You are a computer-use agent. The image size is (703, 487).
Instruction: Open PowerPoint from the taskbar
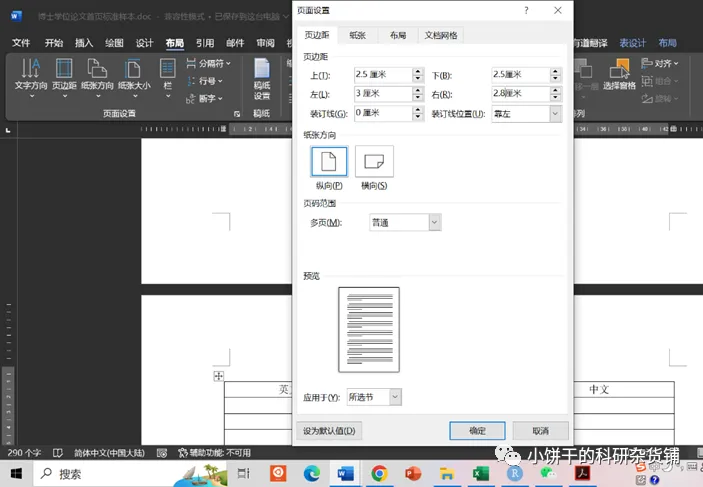[413, 474]
